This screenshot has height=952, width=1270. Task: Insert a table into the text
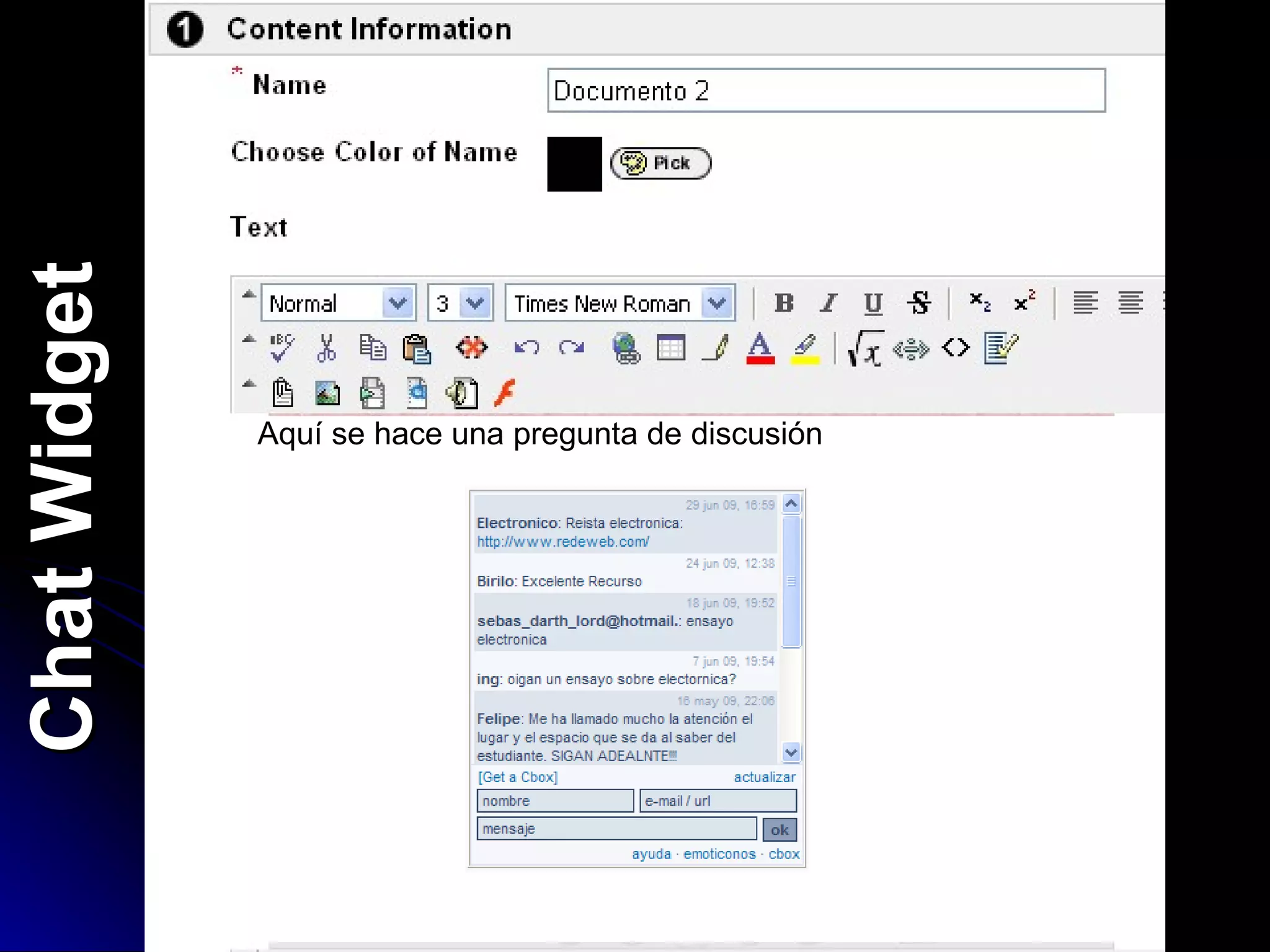coord(671,348)
